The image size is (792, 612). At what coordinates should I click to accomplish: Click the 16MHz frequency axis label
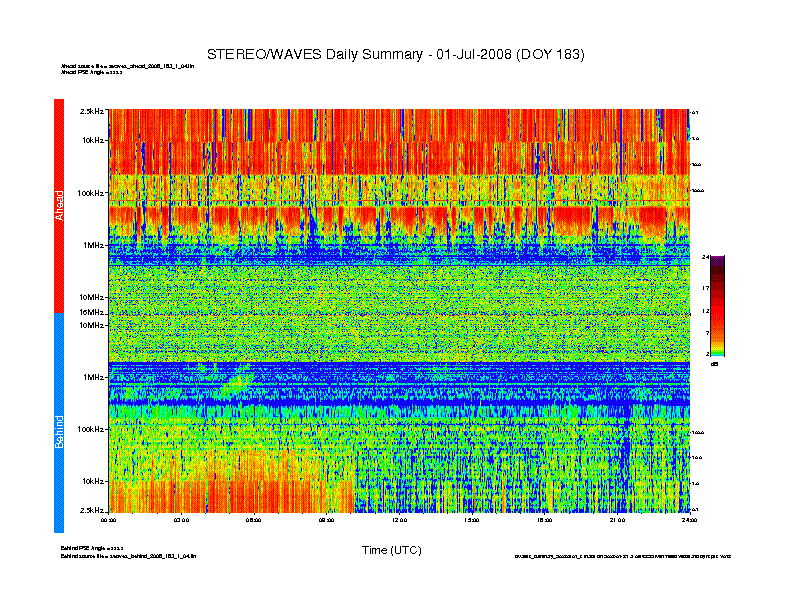91,313
